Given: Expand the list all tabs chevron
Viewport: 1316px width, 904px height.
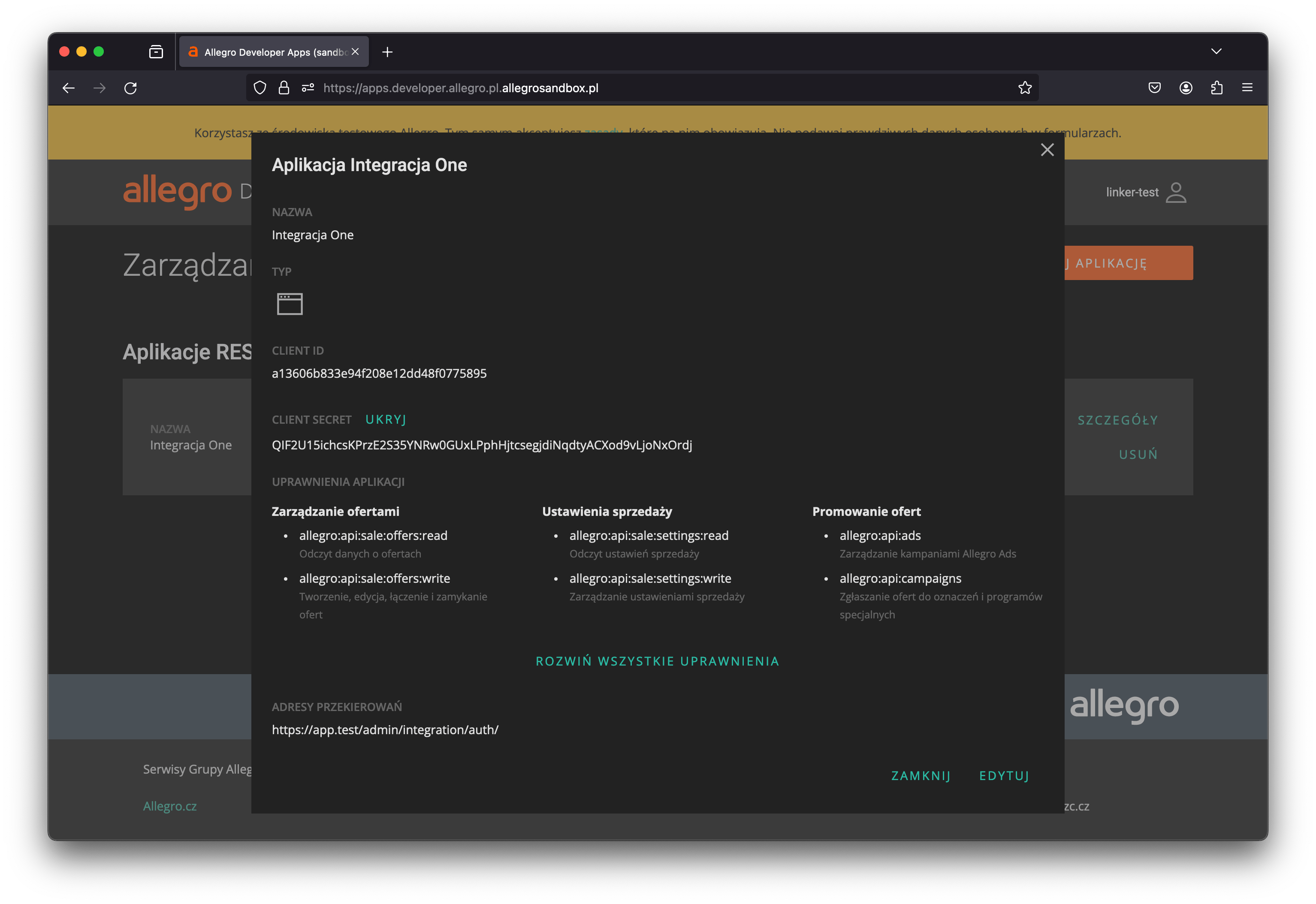Looking at the screenshot, I should (x=1216, y=51).
